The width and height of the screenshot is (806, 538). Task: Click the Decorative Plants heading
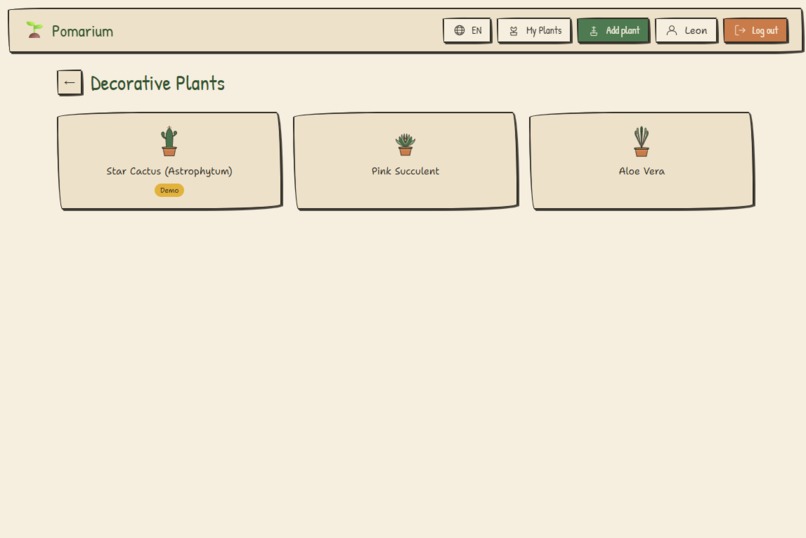point(157,83)
